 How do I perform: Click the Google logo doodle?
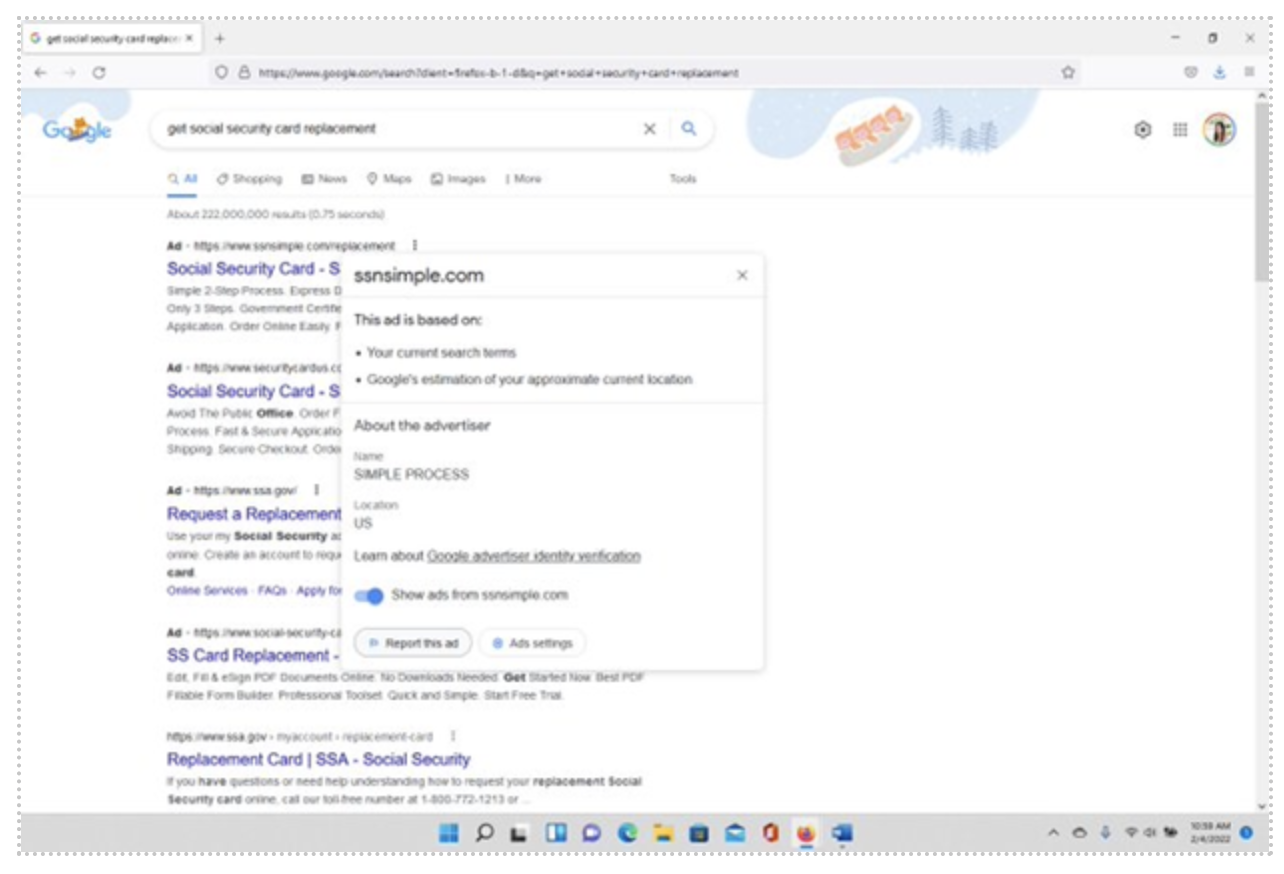click(77, 130)
